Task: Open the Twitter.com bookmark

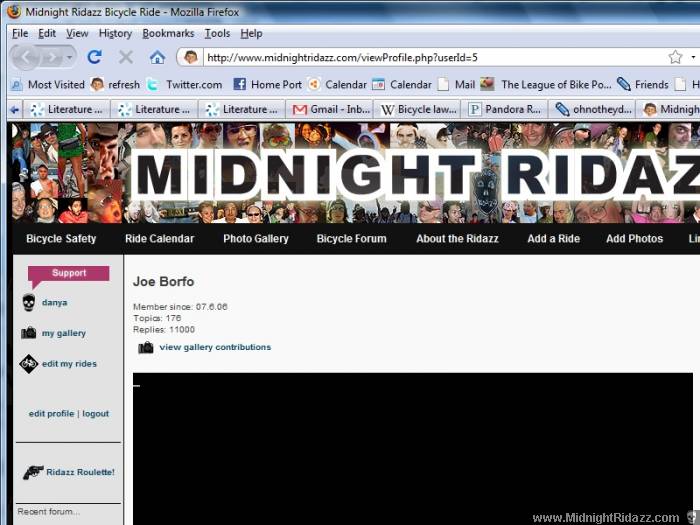Action: (184, 84)
